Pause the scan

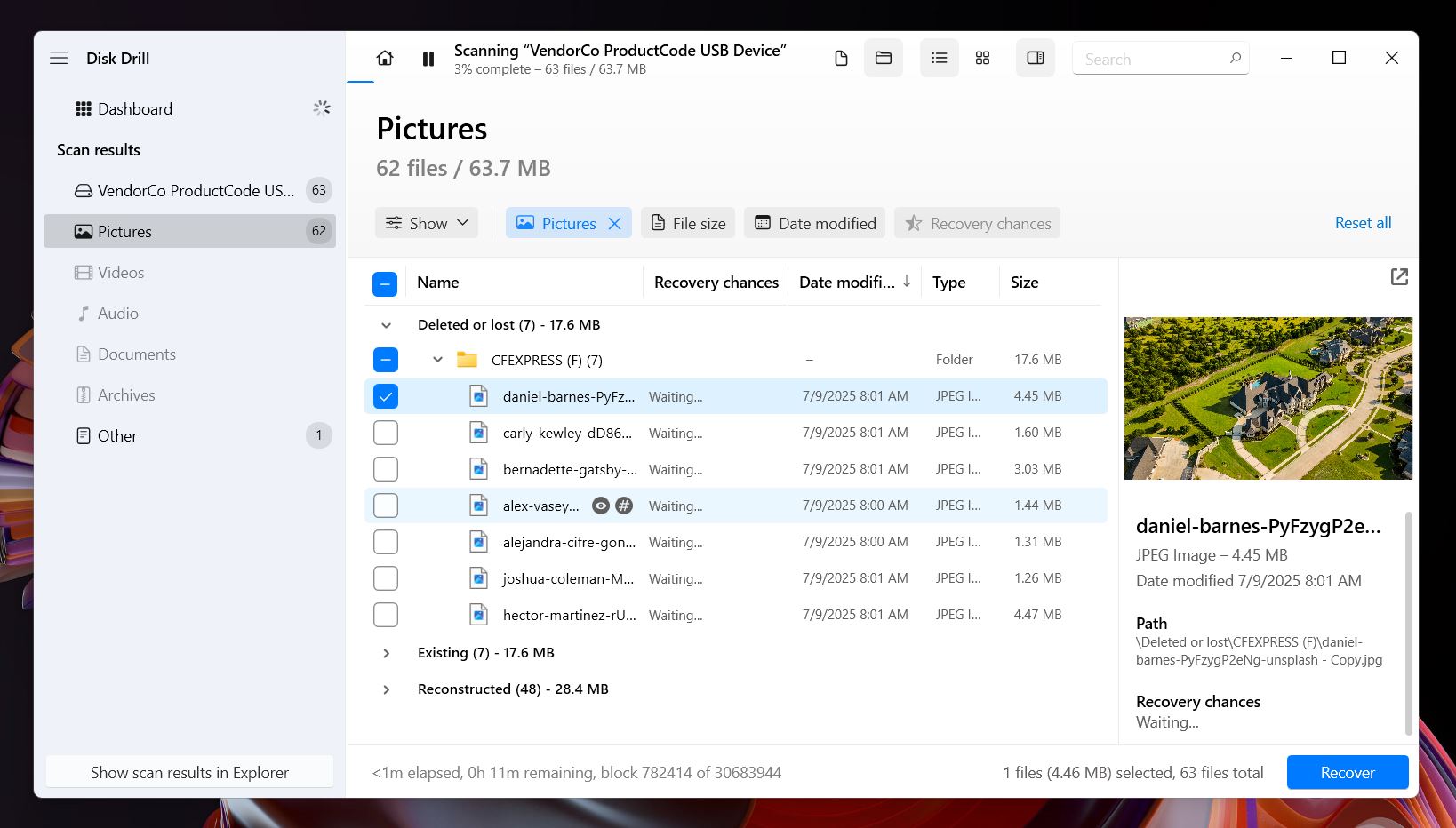tap(428, 59)
